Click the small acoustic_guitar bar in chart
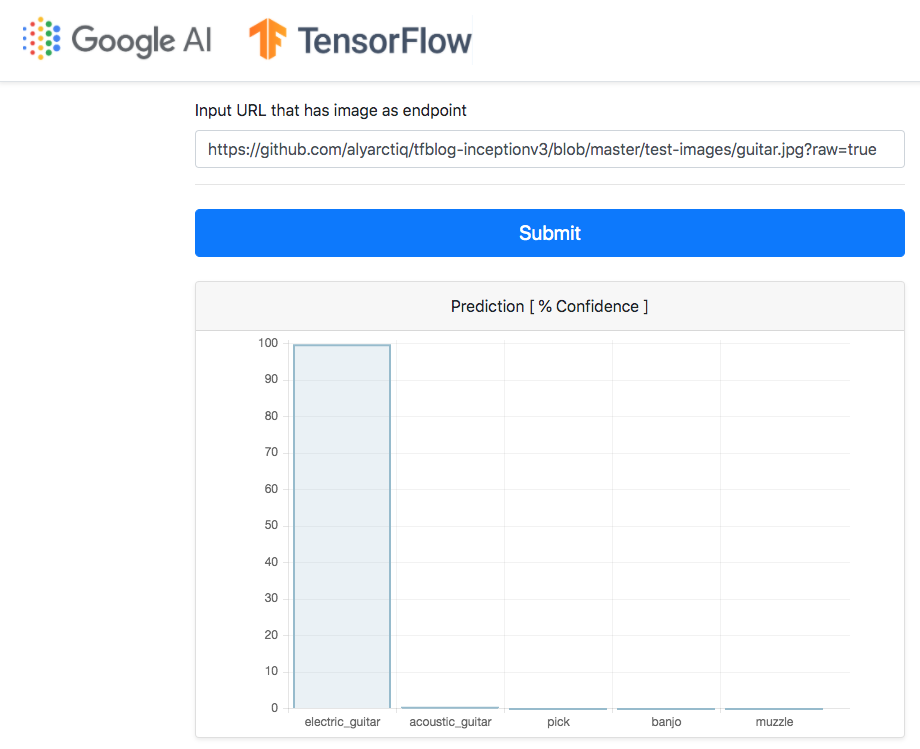 (x=450, y=707)
